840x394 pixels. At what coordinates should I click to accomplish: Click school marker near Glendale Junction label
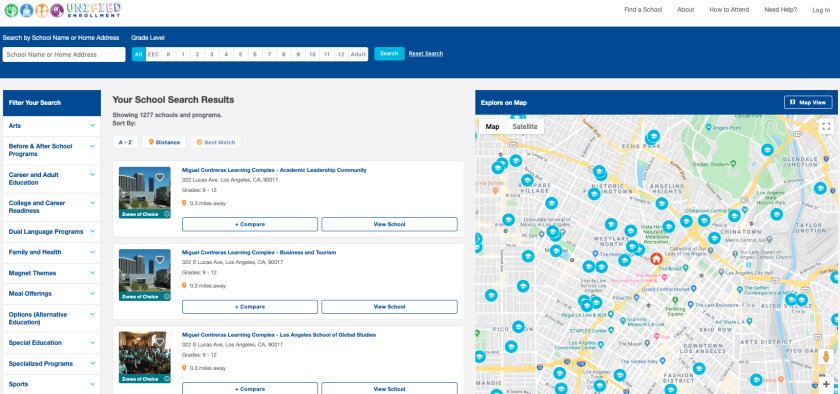767,150
